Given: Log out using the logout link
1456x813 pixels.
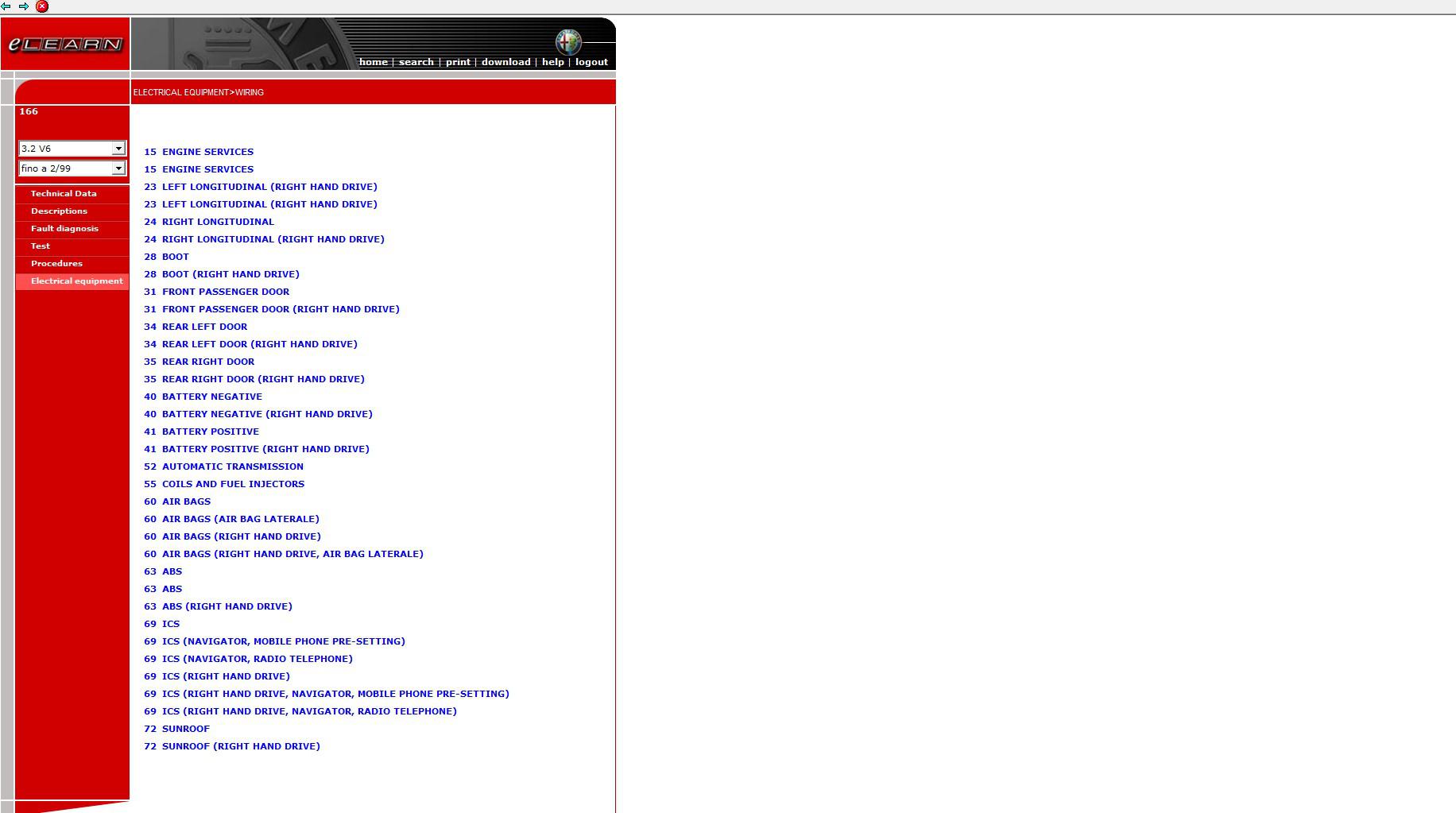Looking at the screenshot, I should 591,62.
